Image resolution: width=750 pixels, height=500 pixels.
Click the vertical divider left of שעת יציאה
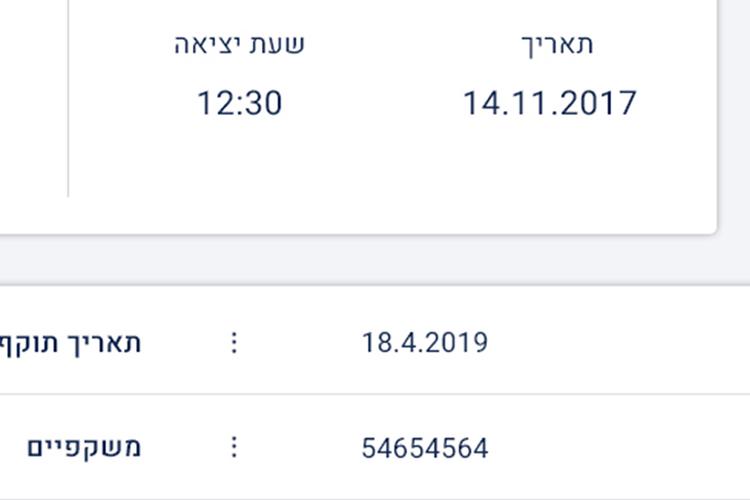tap(68, 98)
